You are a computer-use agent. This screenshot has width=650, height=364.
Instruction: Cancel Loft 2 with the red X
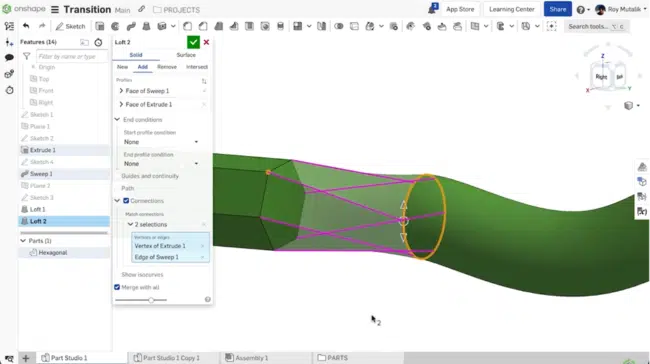206,42
